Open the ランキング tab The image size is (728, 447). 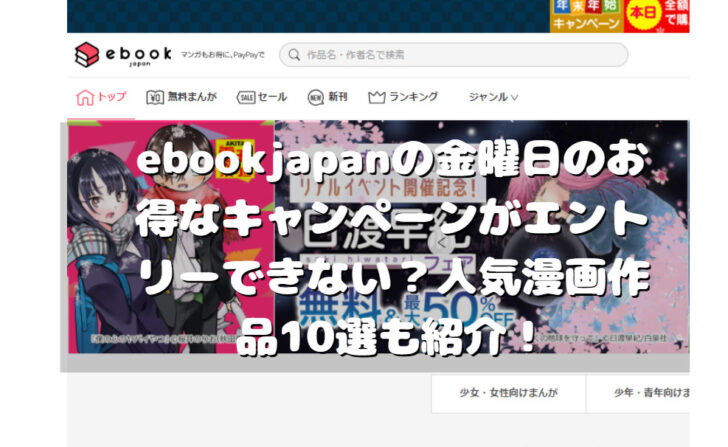pos(403,97)
